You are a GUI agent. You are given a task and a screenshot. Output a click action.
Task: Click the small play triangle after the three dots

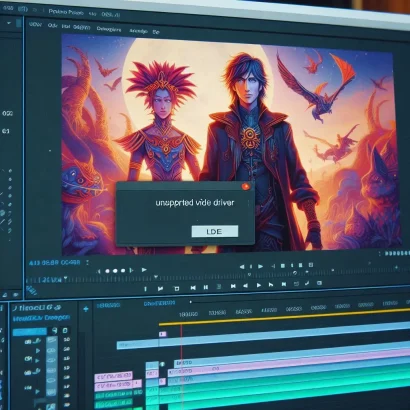point(144,269)
